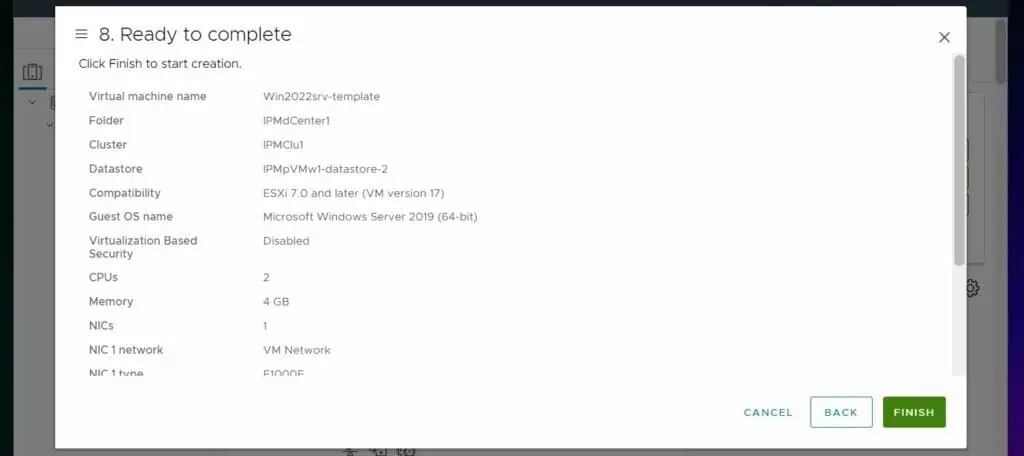This screenshot has height=456, width=1024.
Task: Select the IPMClu1 cluster value
Action: click(283, 145)
